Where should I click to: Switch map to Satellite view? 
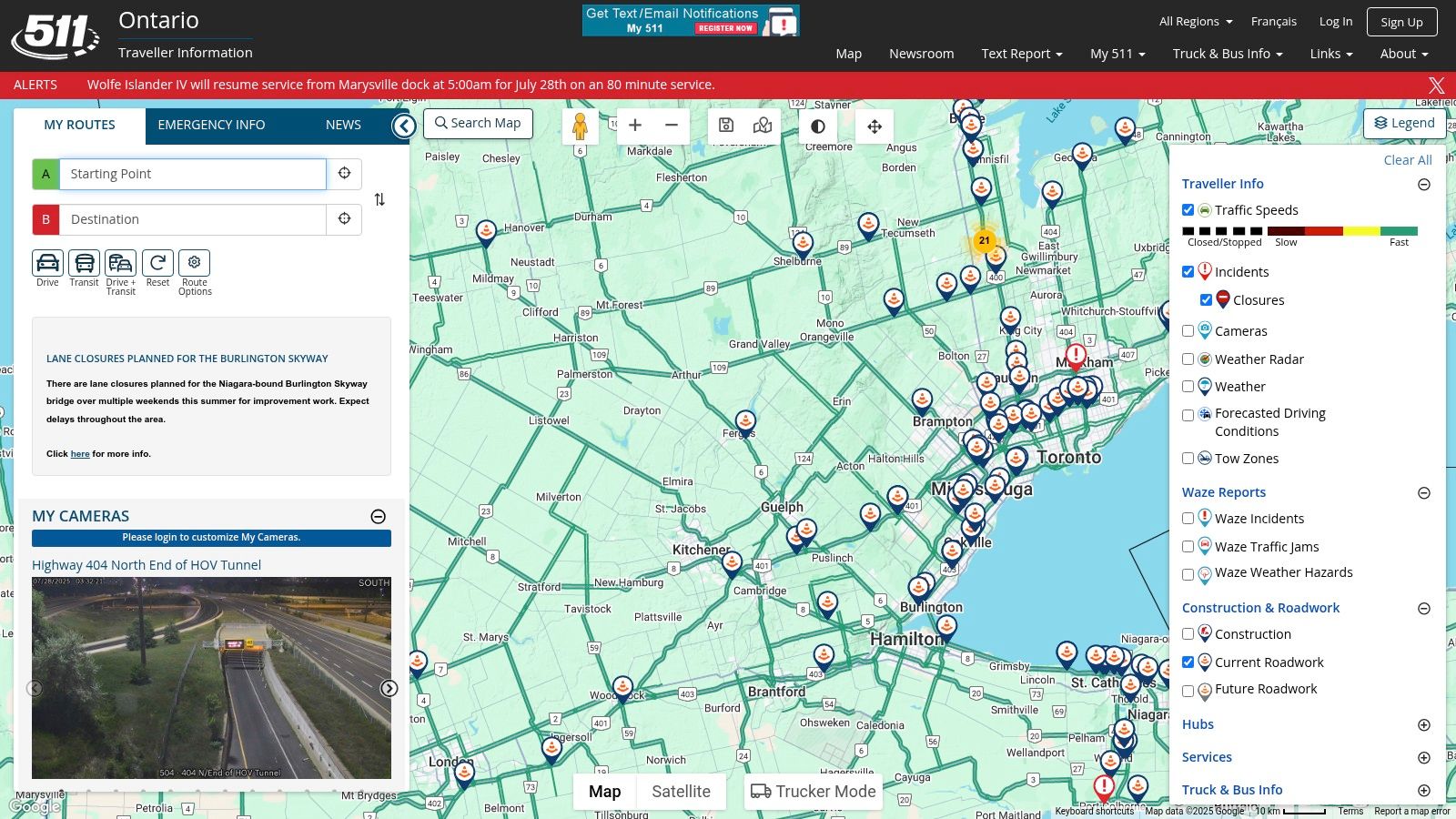681,792
